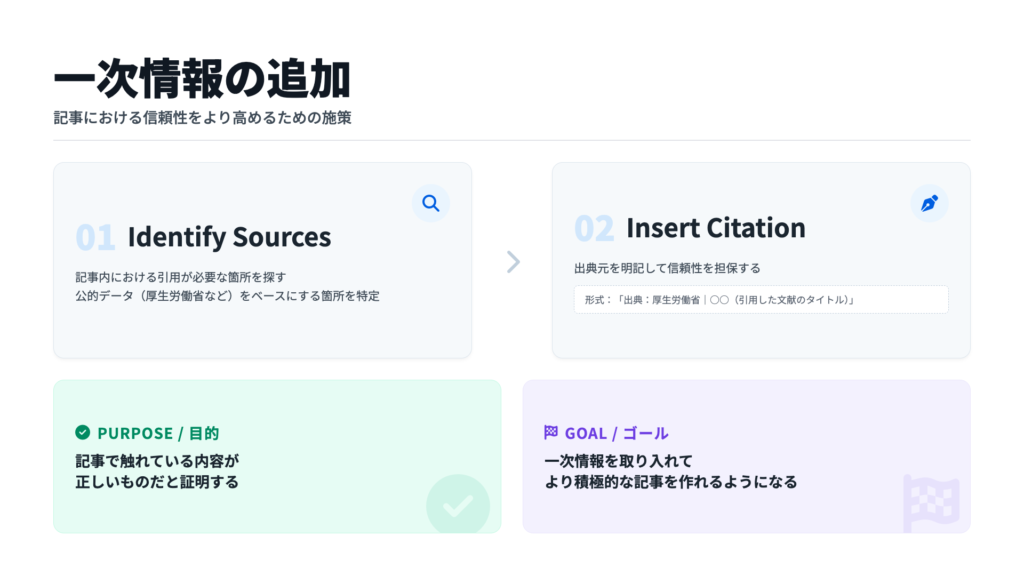Click the citation format example field

(x=760, y=299)
